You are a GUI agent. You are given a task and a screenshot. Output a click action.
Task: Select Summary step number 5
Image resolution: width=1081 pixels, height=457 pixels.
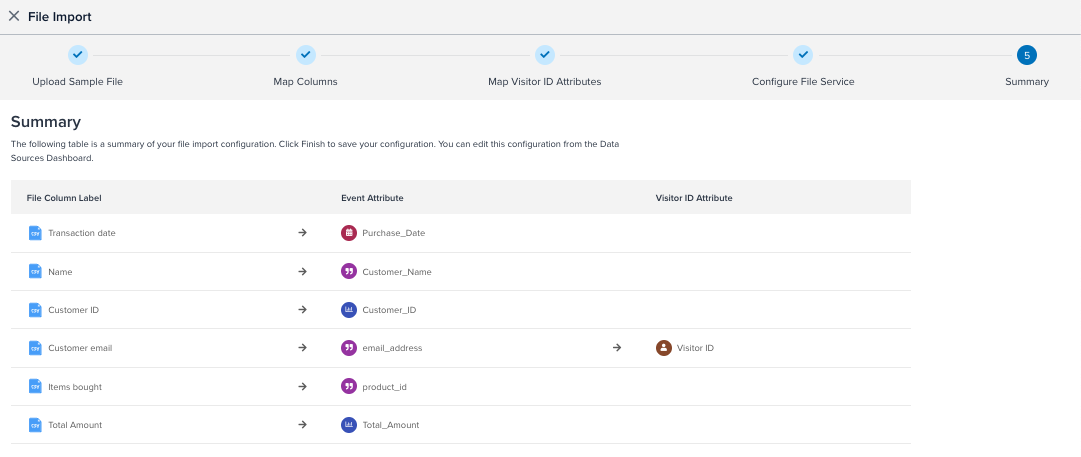coord(1026,56)
